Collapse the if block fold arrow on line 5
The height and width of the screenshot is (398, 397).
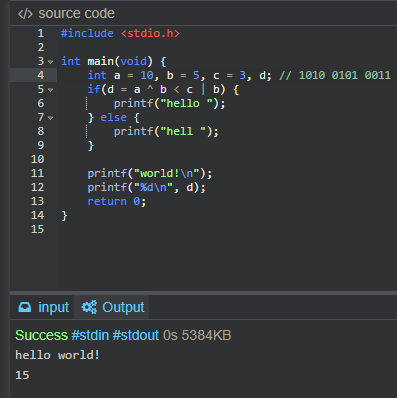pyautogui.click(x=50, y=90)
